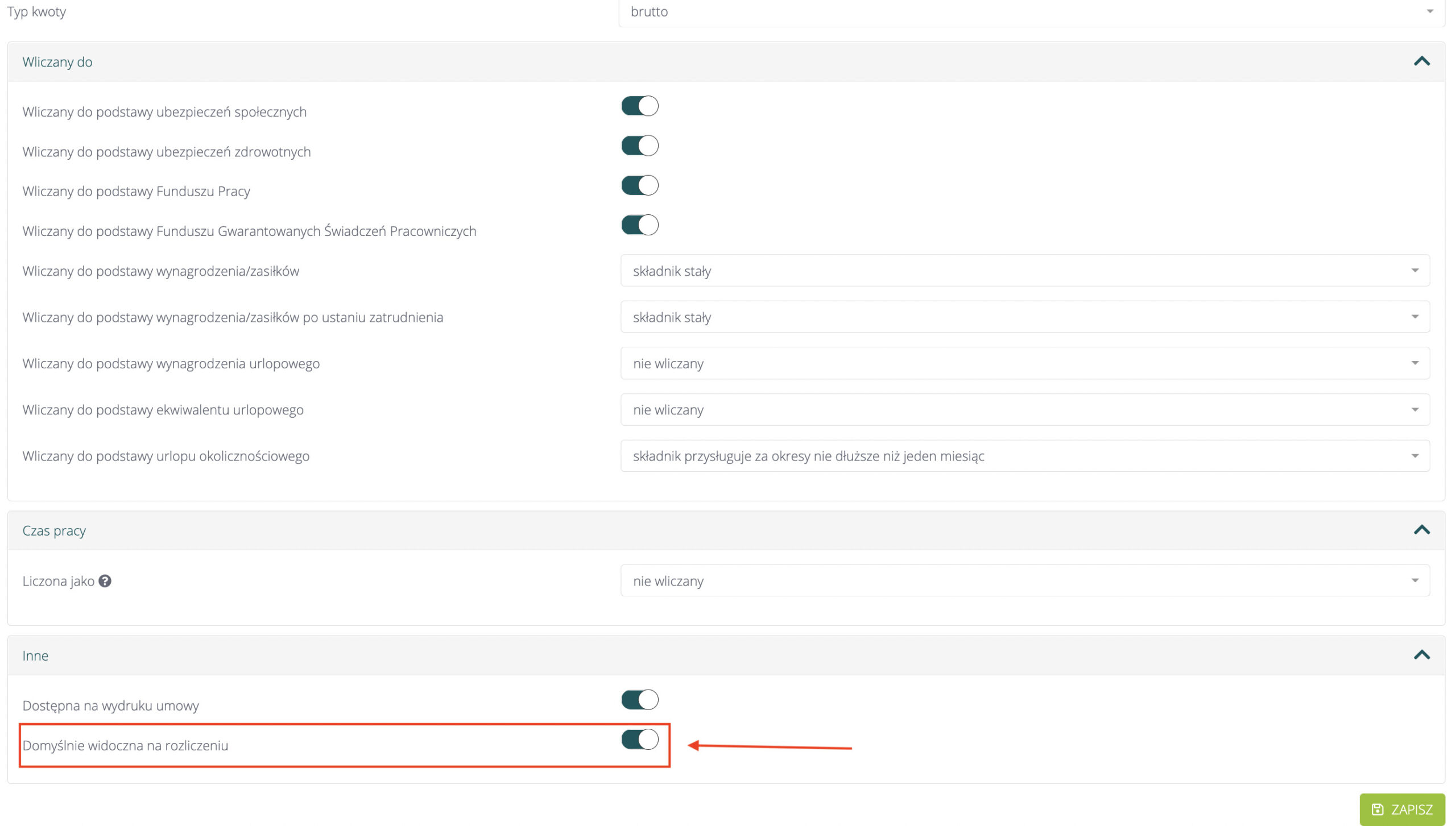Collapse the Inne section chevron
1456x826 pixels.
click(1421, 655)
